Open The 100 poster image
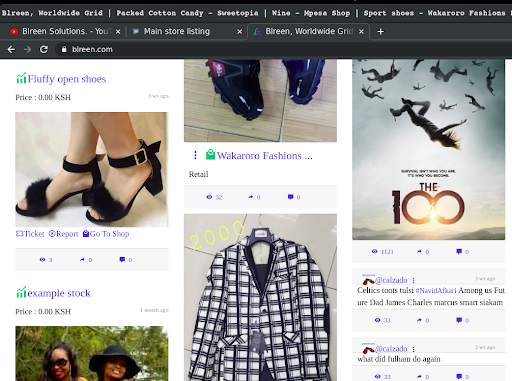Viewport: 512px width, 381px height. 429,150
